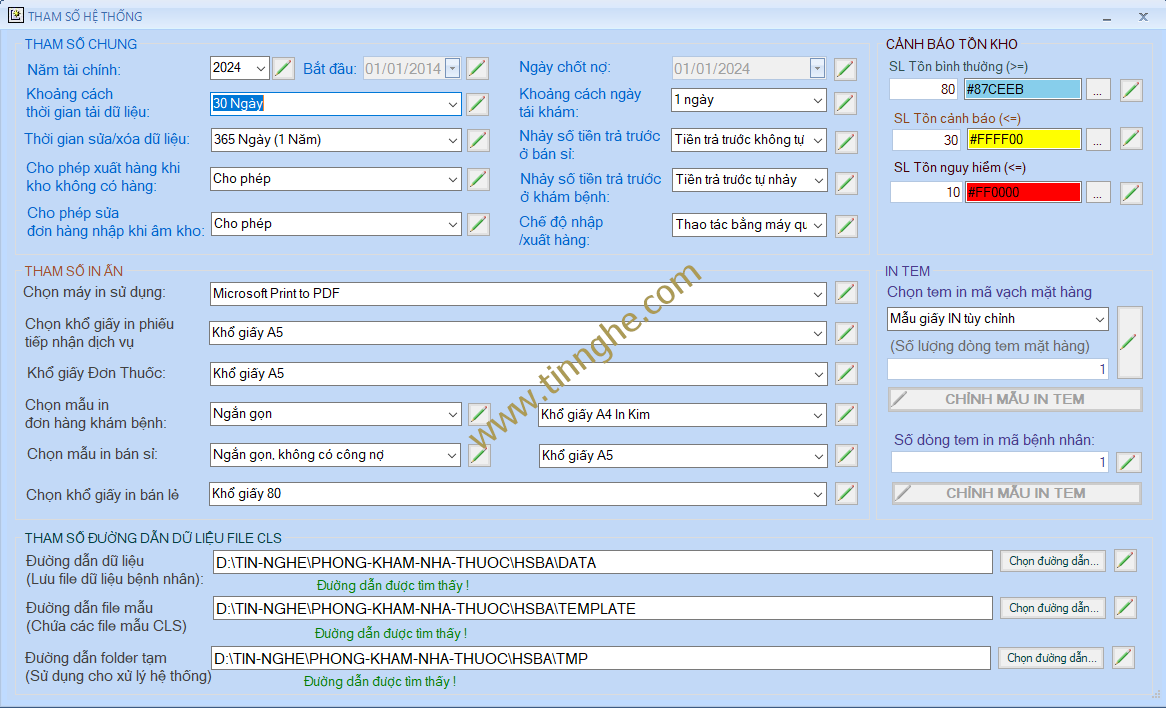Open Cho phép xuất hàng khi kho không có hàng dropdown
Screen dimensions: 1166x708
[x=452, y=179]
